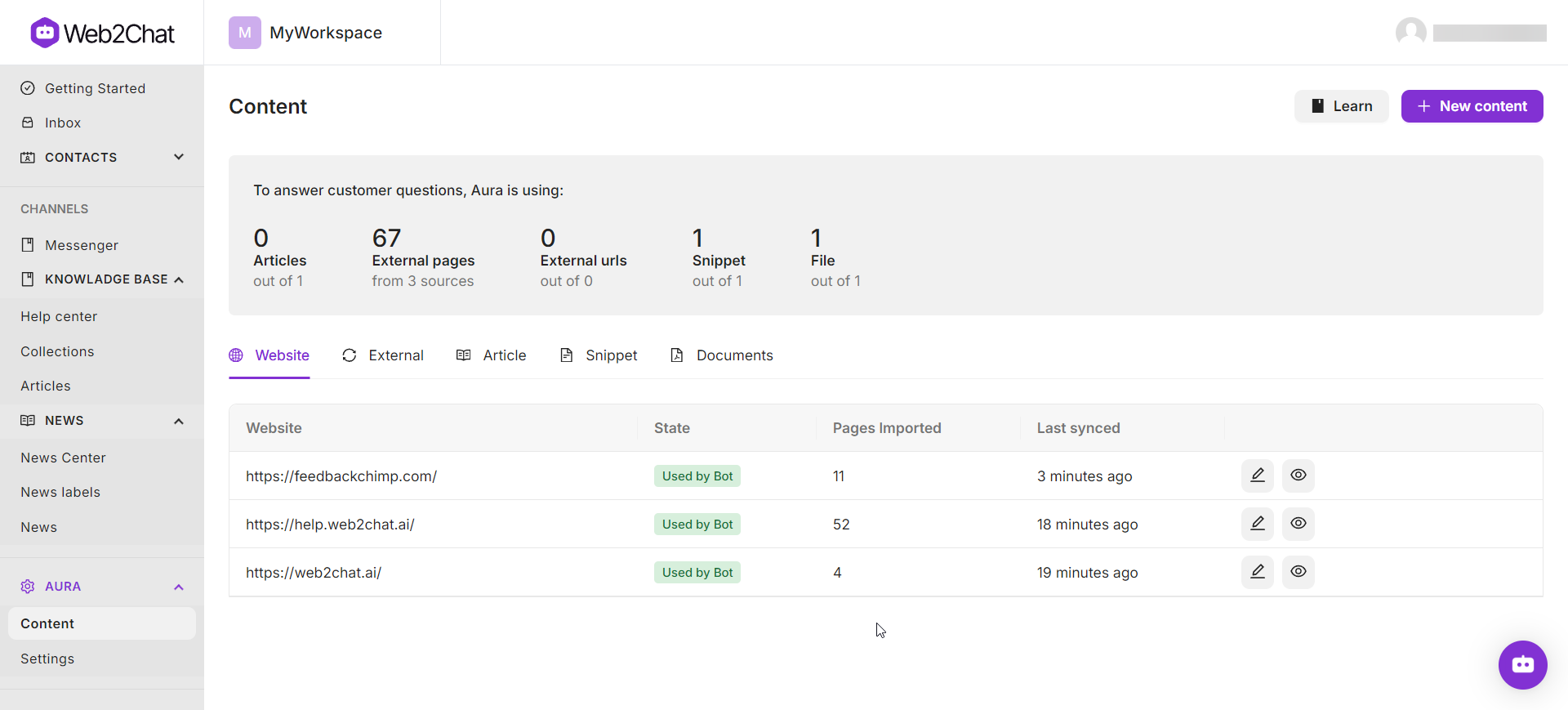View pages for web2chat.ai with eye icon
1568x710 pixels.
point(1298,572)
